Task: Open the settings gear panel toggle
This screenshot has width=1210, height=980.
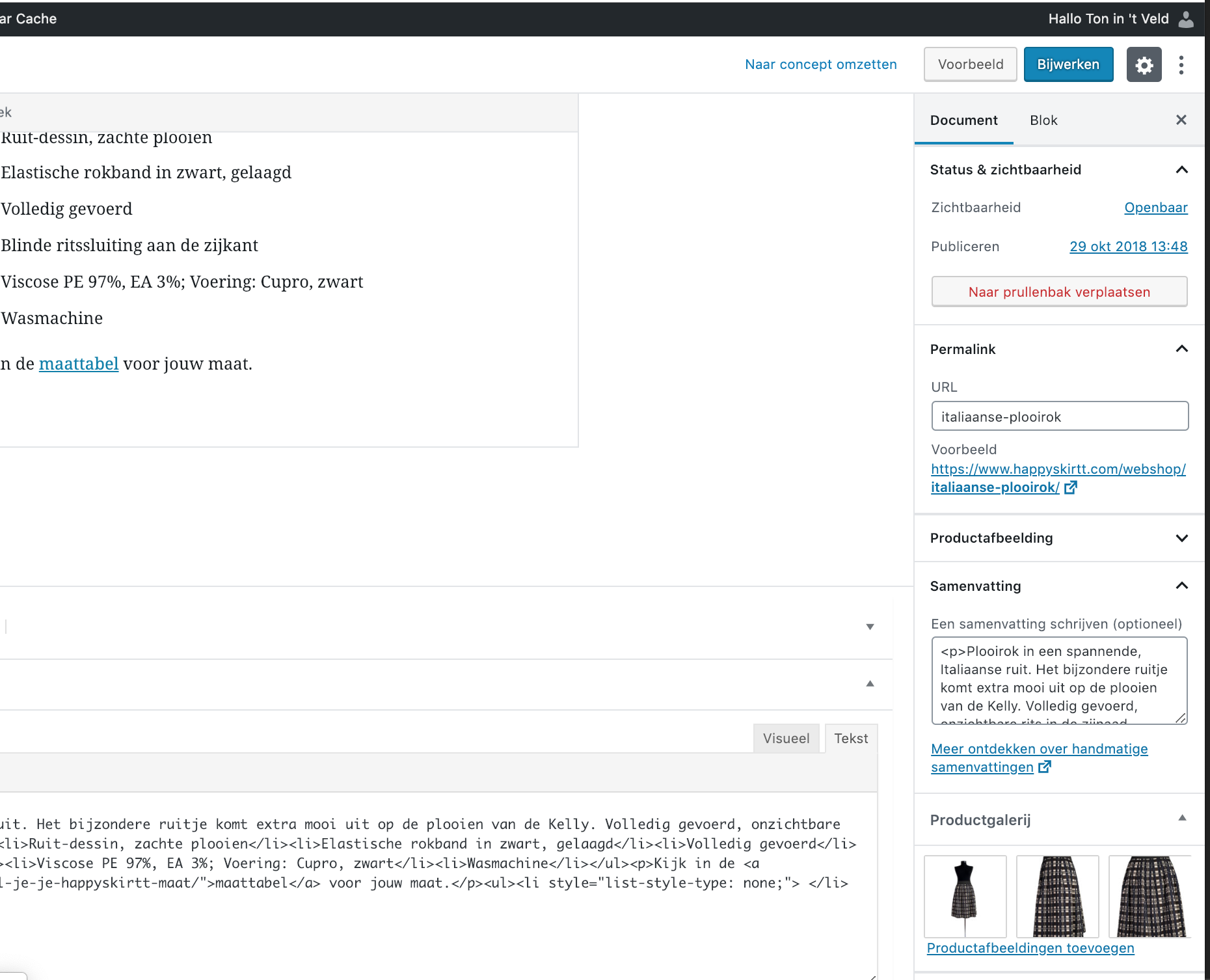Action: [x=1144, y=64]
